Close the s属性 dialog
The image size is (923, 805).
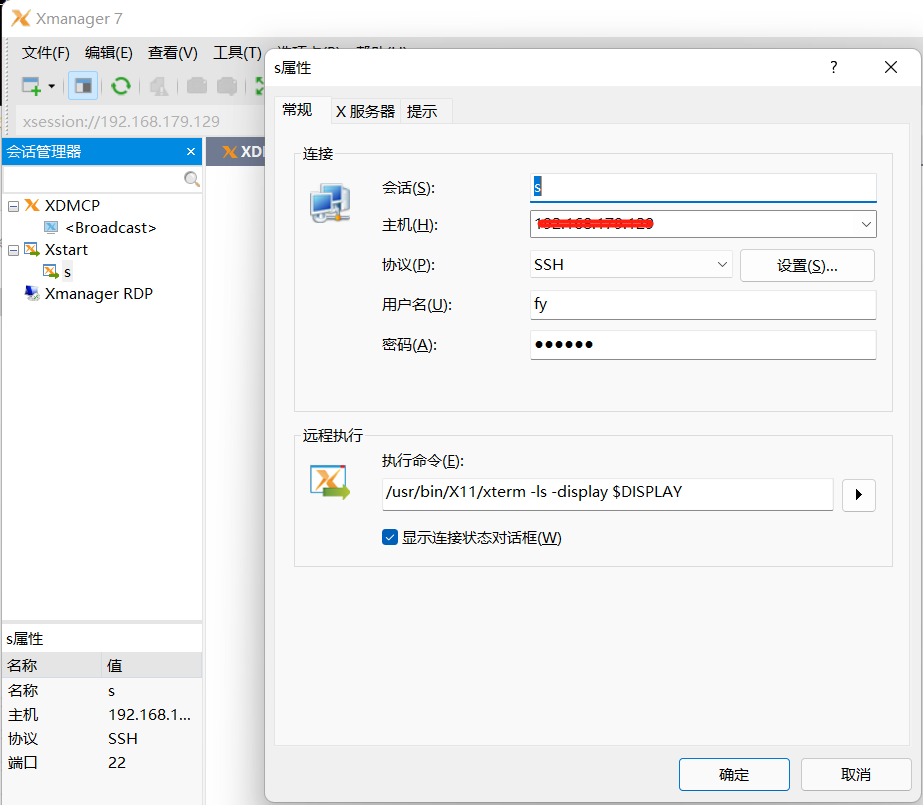pos(891,67)
